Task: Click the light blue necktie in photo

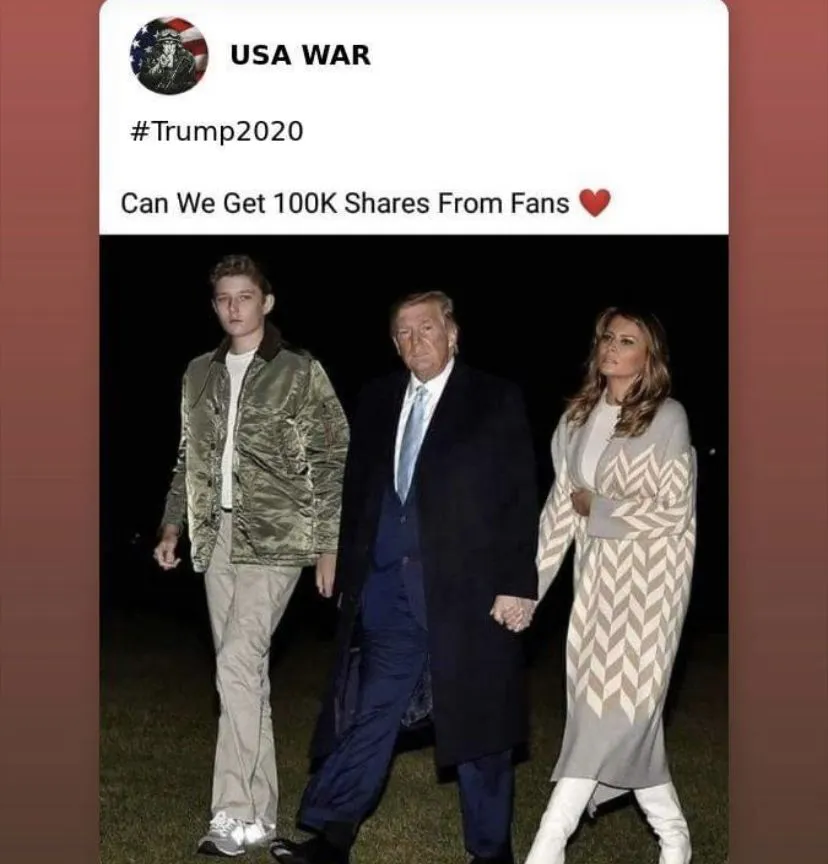Action: tap(412, 441)
